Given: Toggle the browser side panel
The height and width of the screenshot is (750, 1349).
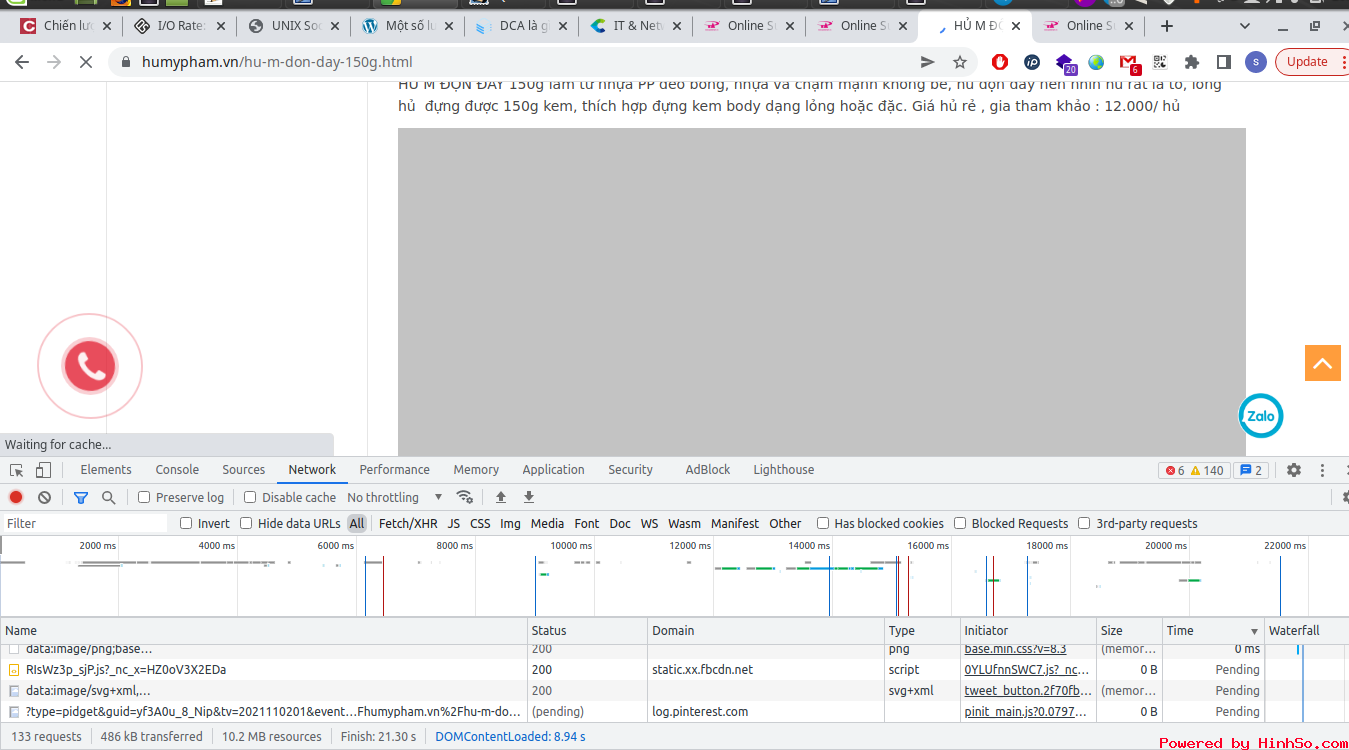Looking at the screenshot, I should pyautogui.click(x=1224, y=62).
